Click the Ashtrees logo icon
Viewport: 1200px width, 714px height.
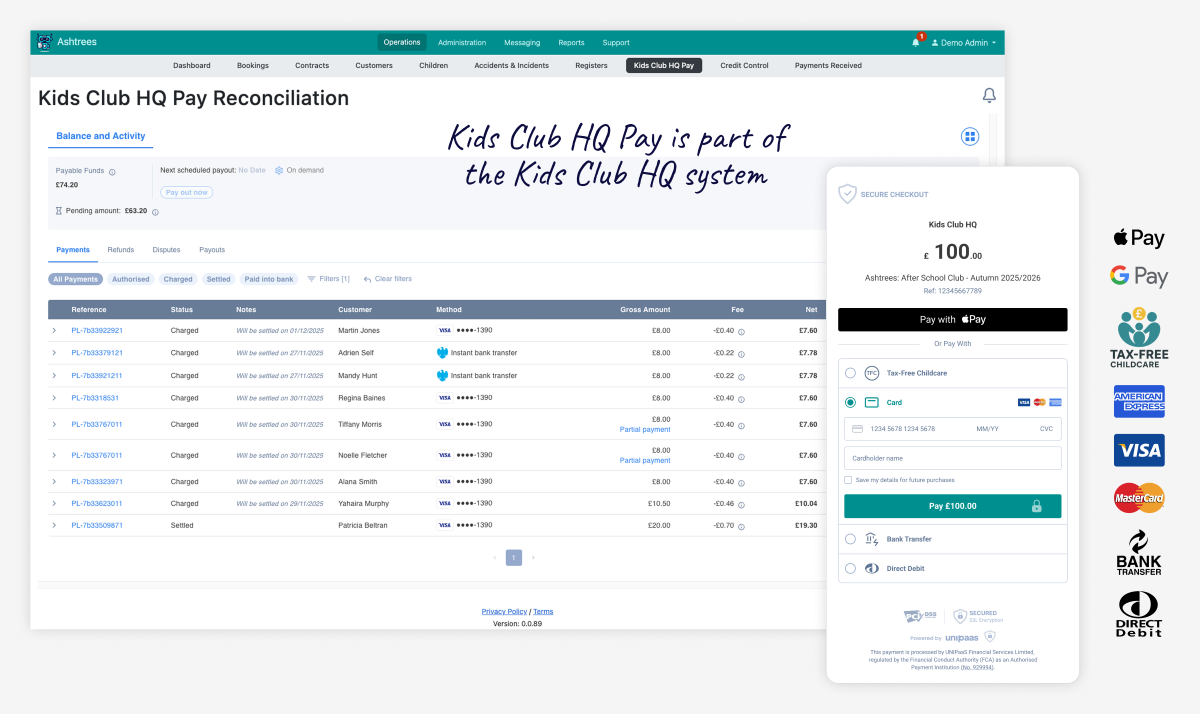pos(44,42)
